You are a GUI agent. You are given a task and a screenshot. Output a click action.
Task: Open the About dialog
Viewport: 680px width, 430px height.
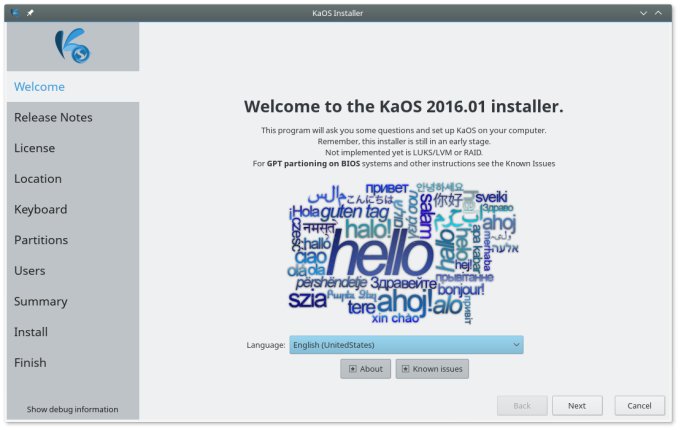(x=366, y=369)
